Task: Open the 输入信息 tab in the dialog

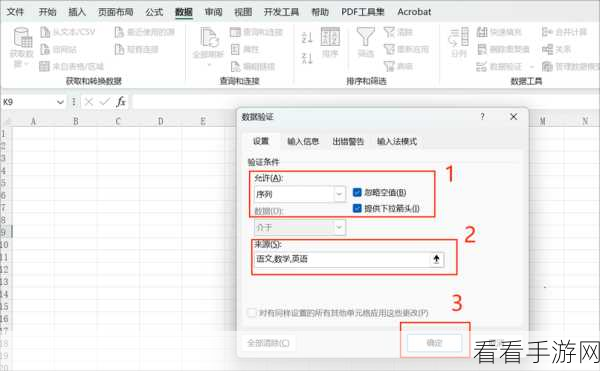Action: (x=303, y=142)
